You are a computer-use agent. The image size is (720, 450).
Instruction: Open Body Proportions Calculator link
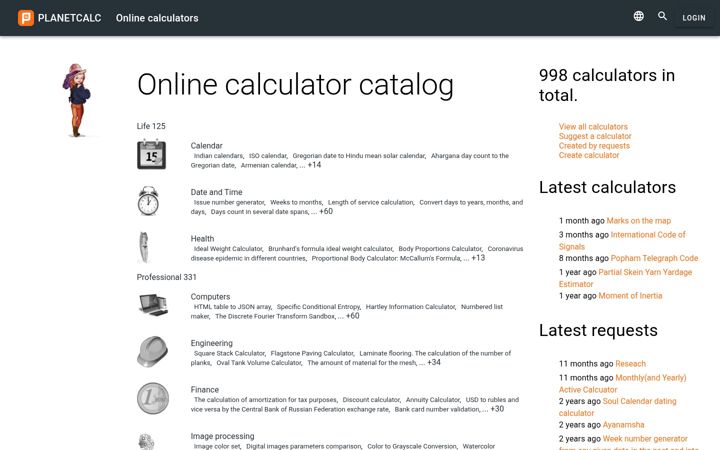point(440,248)
